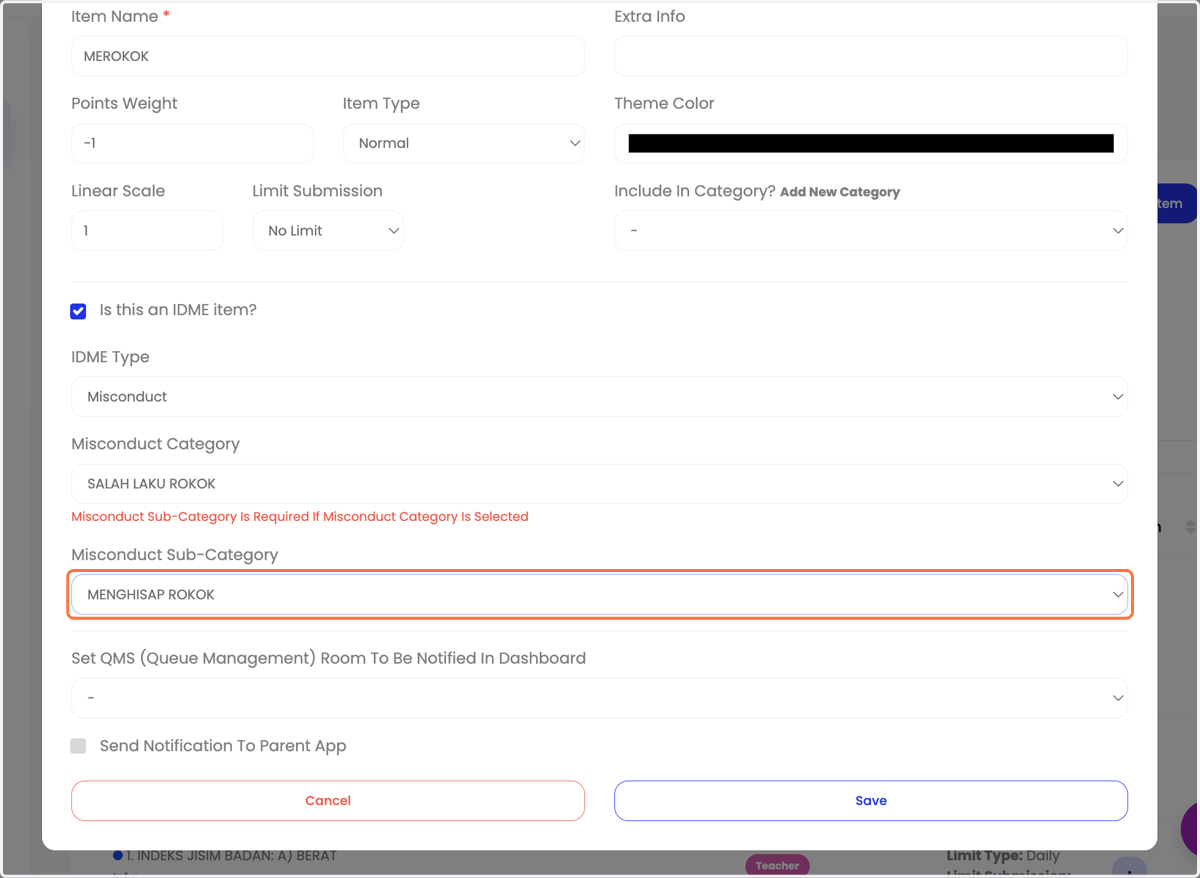Screen dimensions: 1200x878
Task: Open the Misconduct Category dropdown
Action: pos(599,483)
